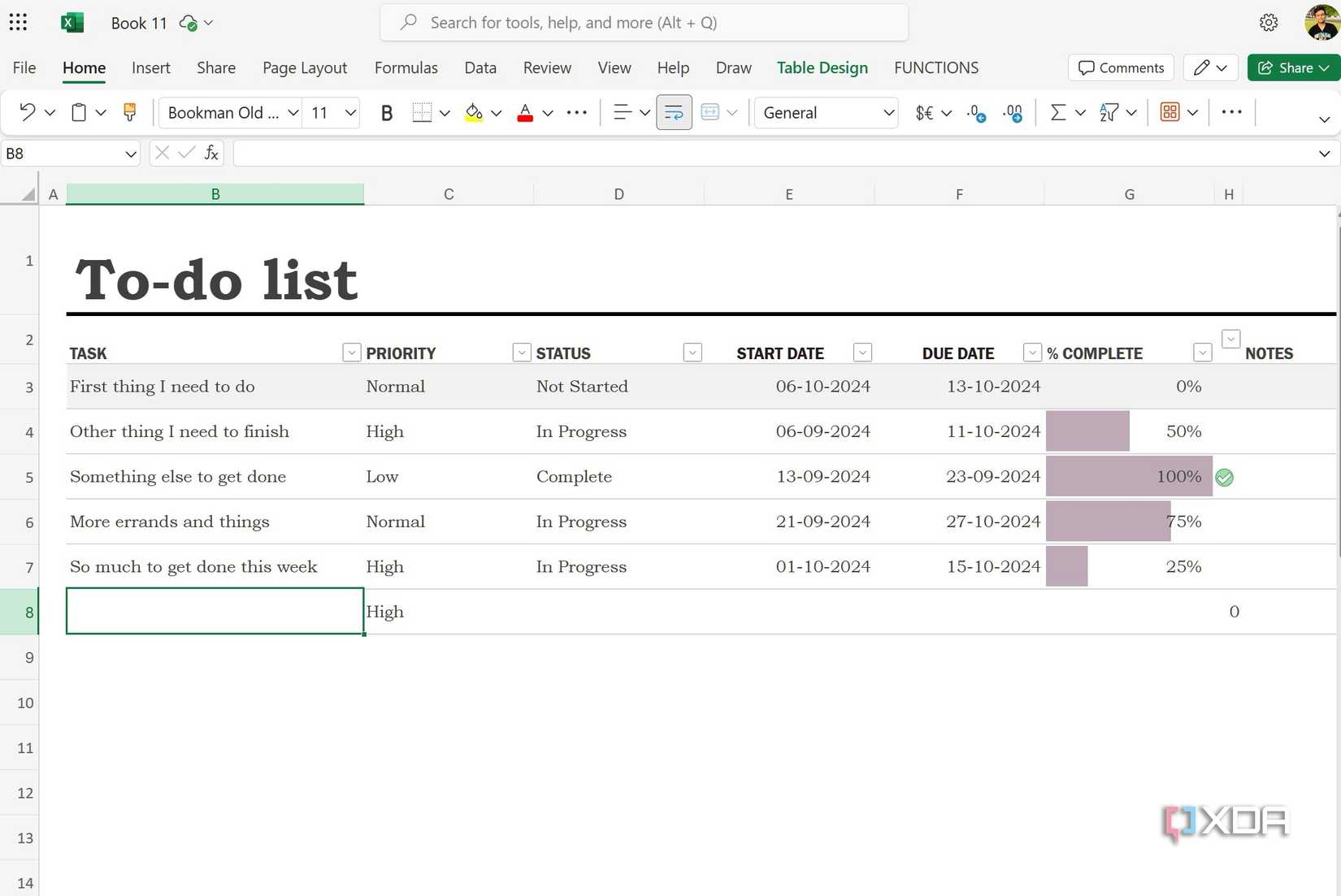The height and width of the screenshot is (896, 1341).
Task: Apply the red font color swatch
Action: [525, 112]
